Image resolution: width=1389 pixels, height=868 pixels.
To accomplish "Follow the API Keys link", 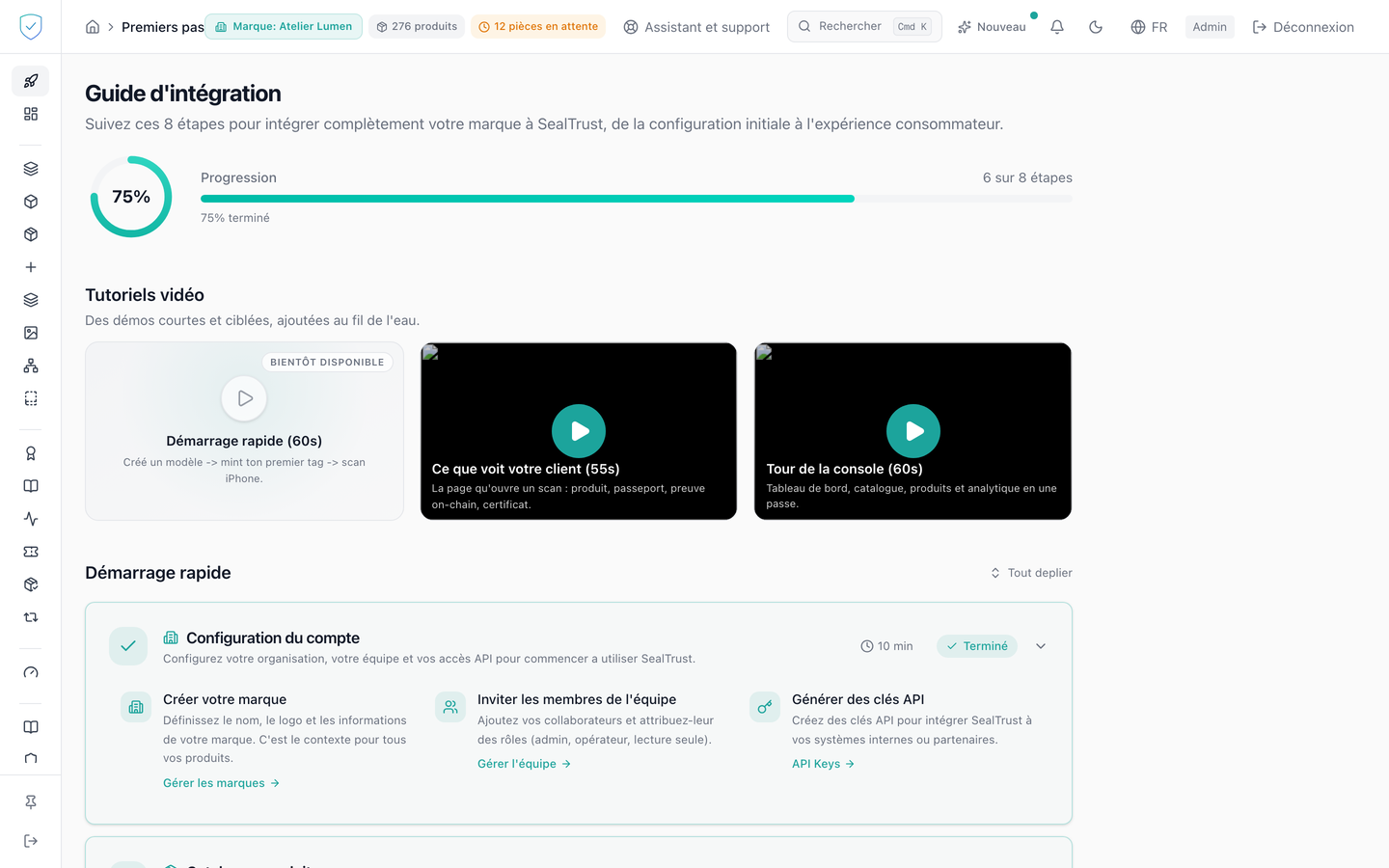I will tap(823, 764).
